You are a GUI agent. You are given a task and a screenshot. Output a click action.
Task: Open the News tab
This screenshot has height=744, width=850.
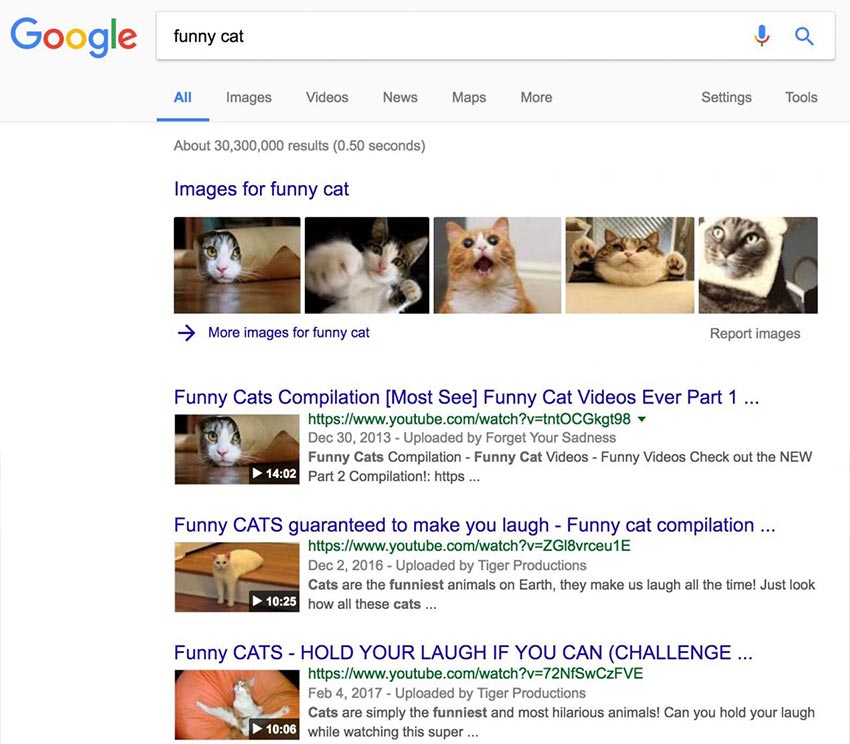pyautogui.click(x=400, y=98)
